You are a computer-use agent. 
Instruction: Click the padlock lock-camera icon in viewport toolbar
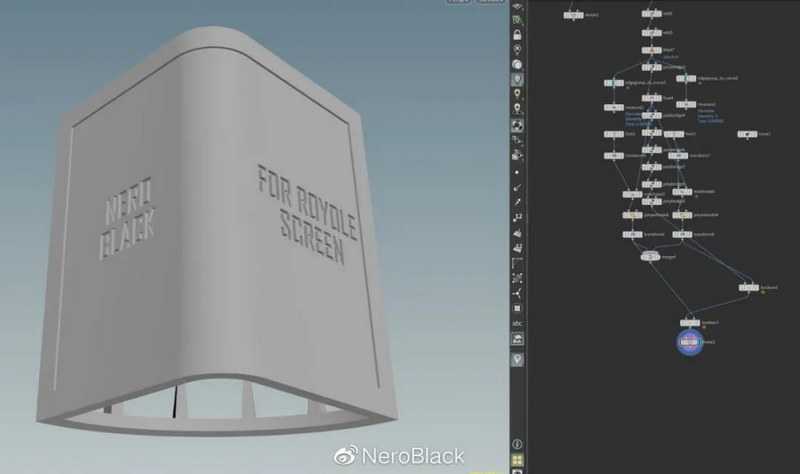point(518,35)
